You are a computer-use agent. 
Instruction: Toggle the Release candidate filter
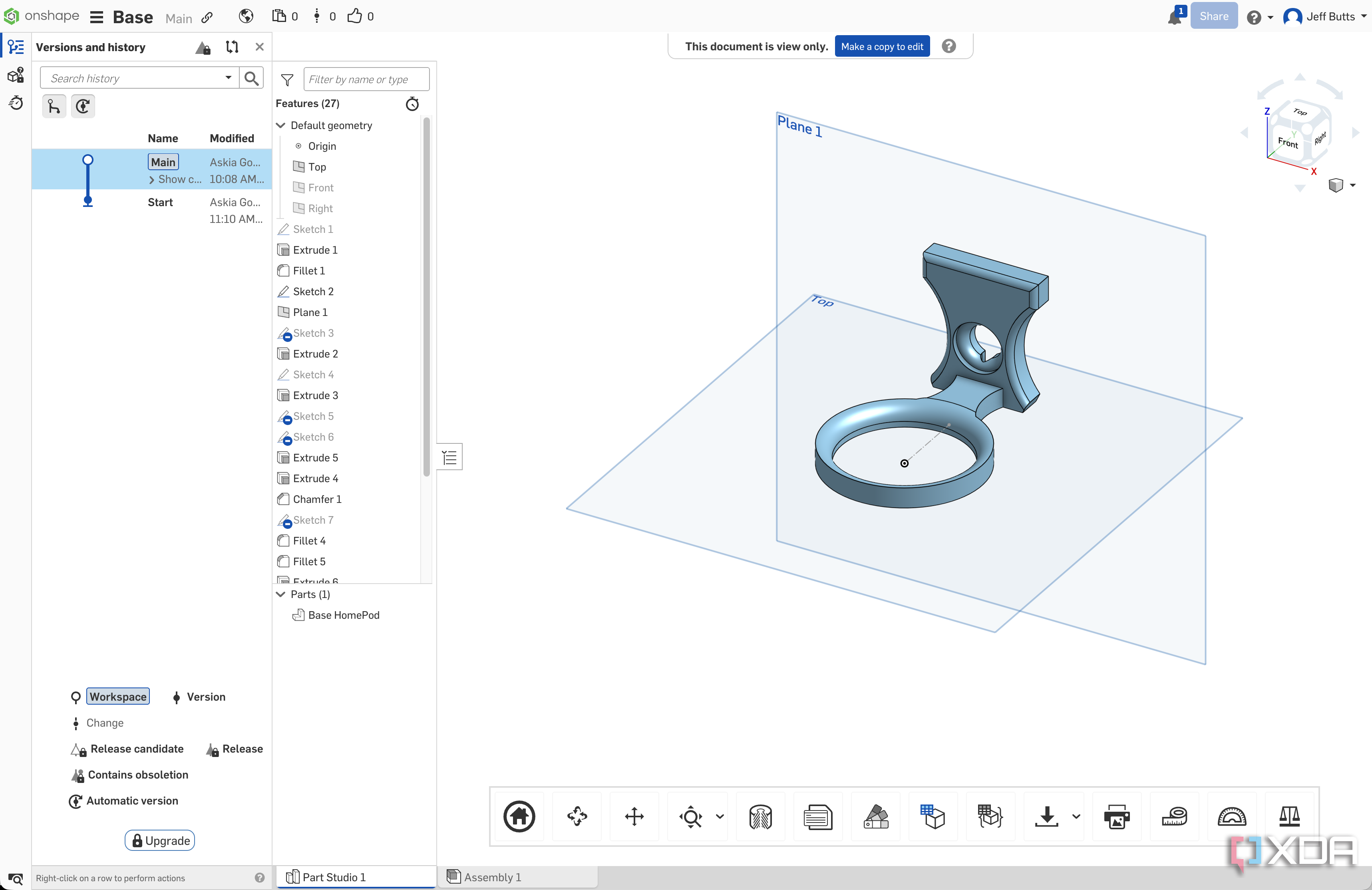point(127,749)
